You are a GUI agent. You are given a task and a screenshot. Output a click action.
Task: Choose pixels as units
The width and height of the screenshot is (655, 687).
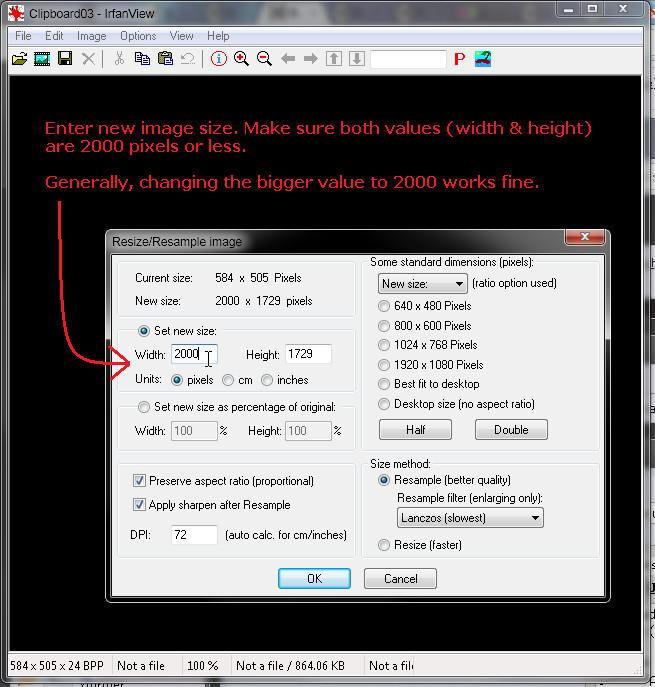tap(177, 380)
